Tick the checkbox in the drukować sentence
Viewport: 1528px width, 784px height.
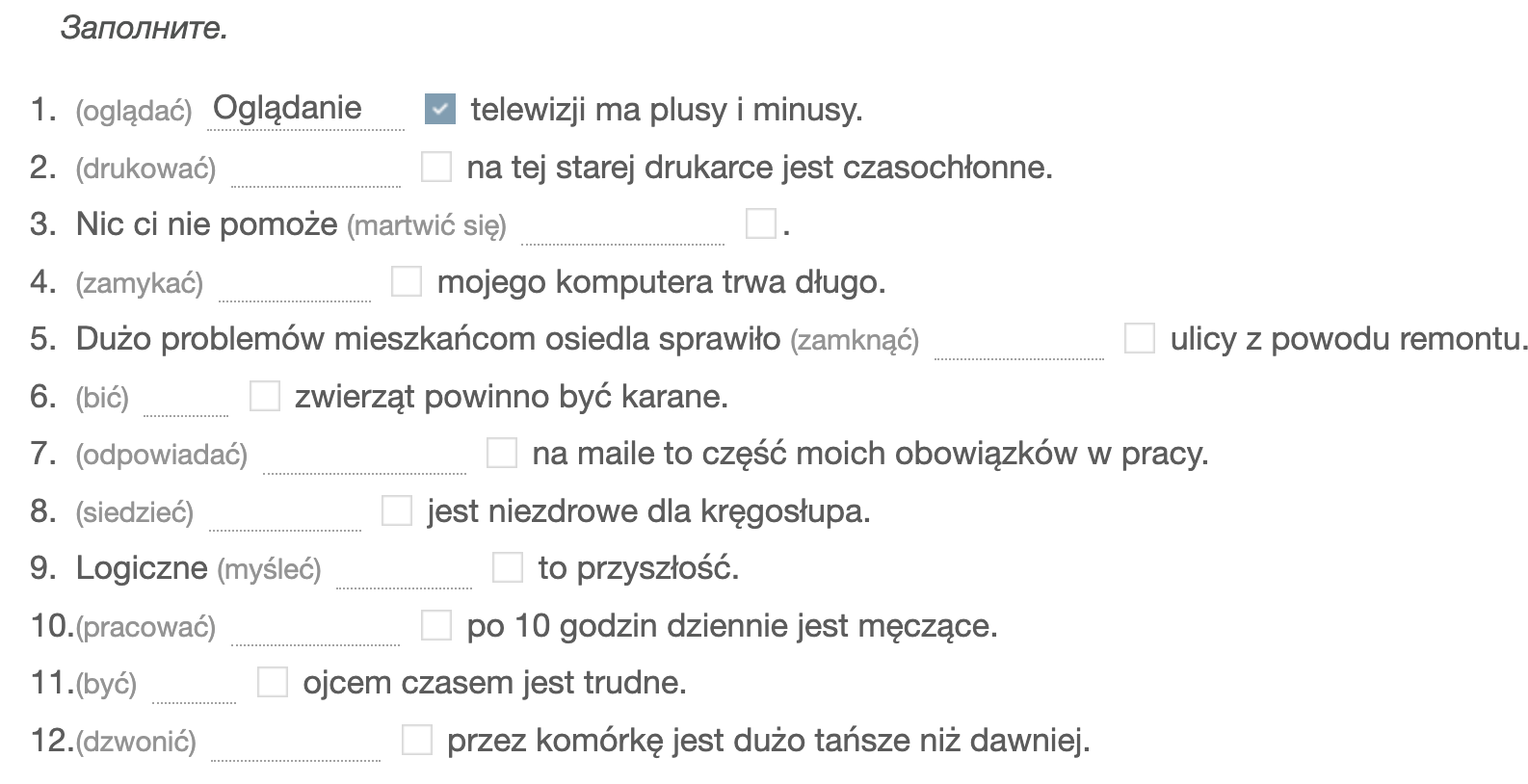pos(436,167)
